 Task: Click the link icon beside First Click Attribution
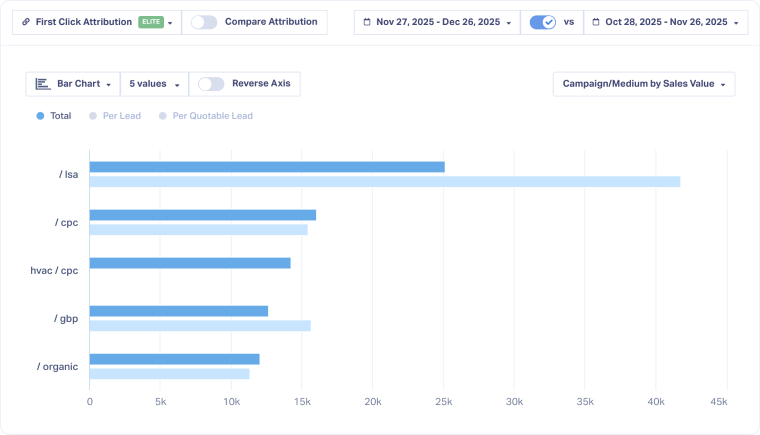[x=25, y=22]
